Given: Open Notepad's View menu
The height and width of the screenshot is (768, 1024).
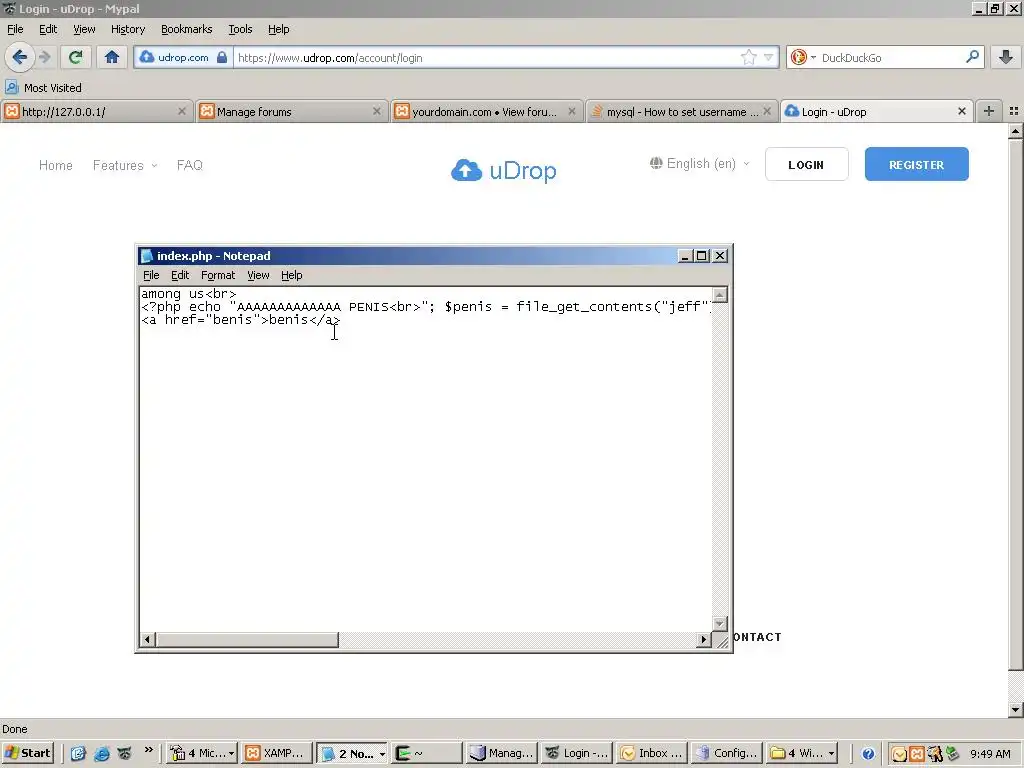Looking at the screenshot, I should coord(258,275).
